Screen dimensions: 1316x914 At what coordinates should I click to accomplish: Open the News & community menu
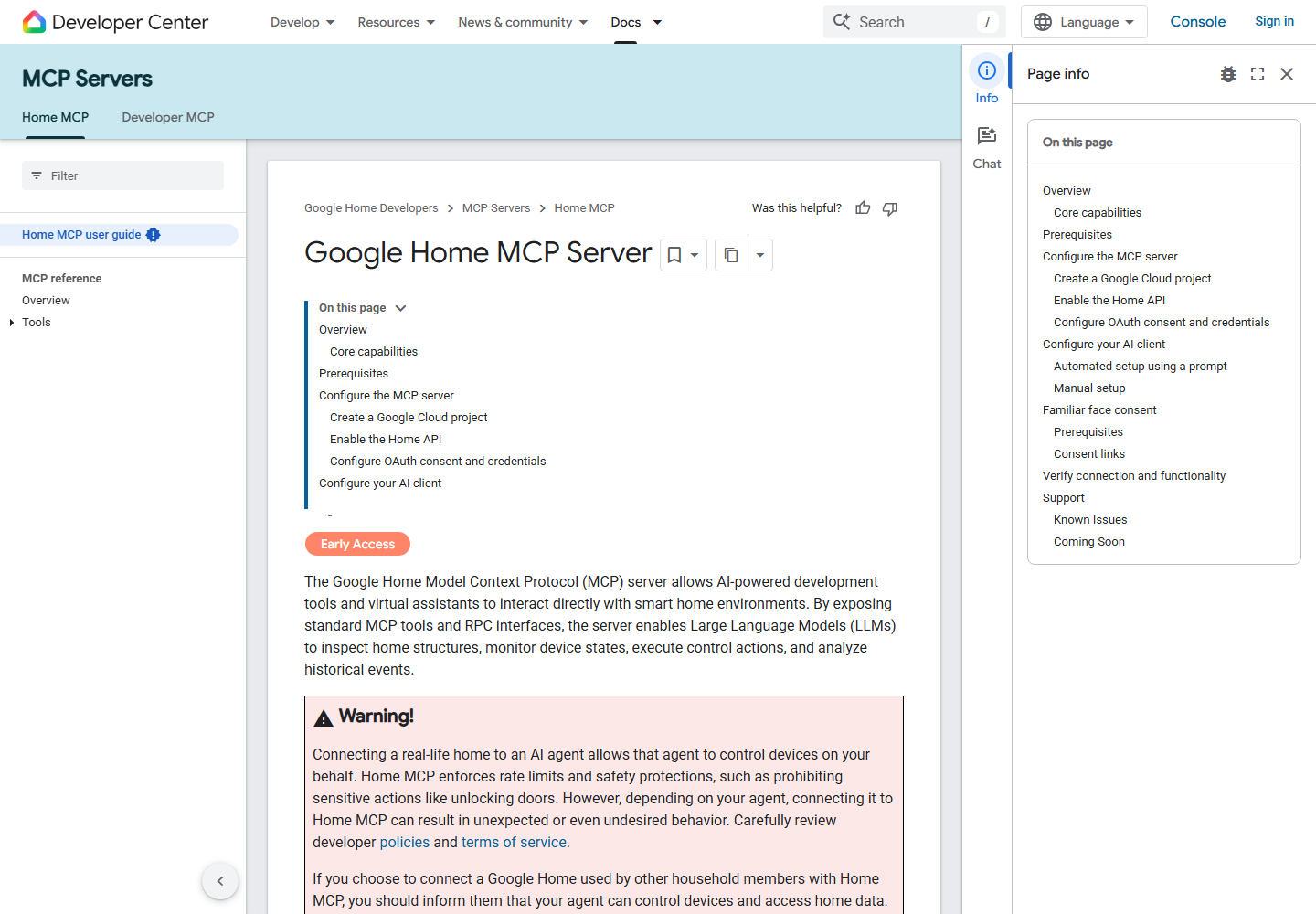coord(523,22)
